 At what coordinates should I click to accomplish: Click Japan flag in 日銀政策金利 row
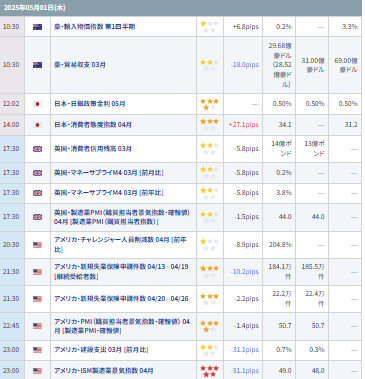pos(37,104)
